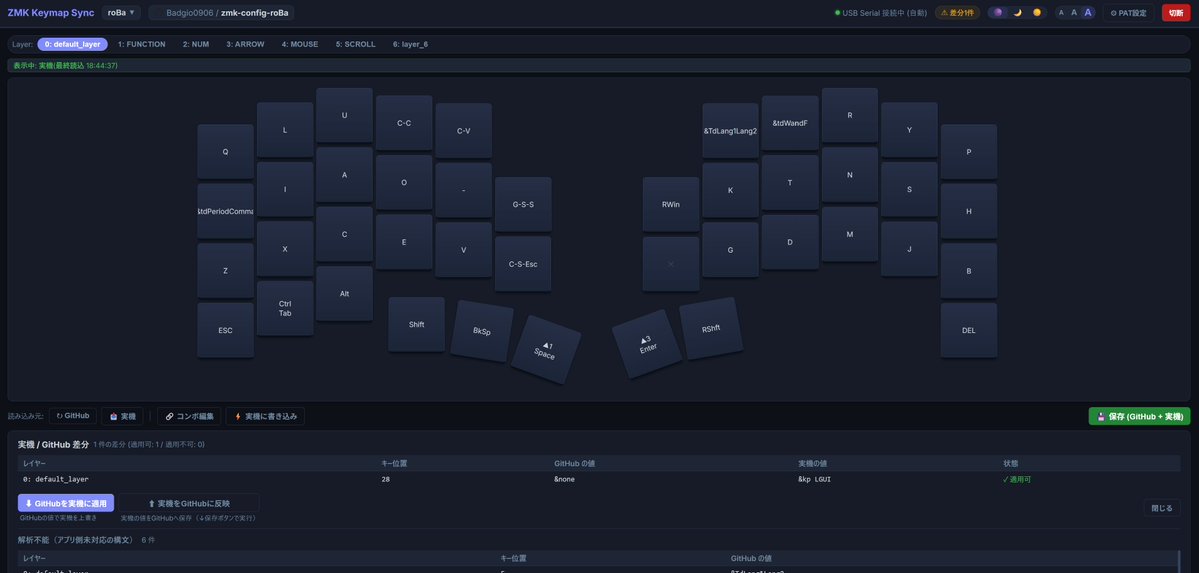This screenshot has height=573, width=1199.
Task: Switch to the sun light theme icon
Action: (x=1037, y=12)
